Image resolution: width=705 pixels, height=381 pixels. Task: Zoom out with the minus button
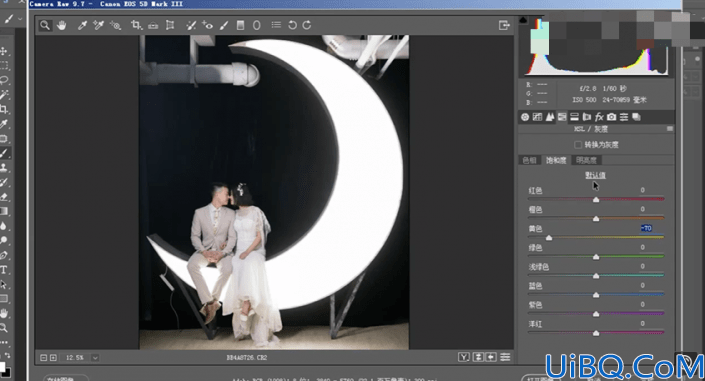pyautogui.click(x=44, y=358)
